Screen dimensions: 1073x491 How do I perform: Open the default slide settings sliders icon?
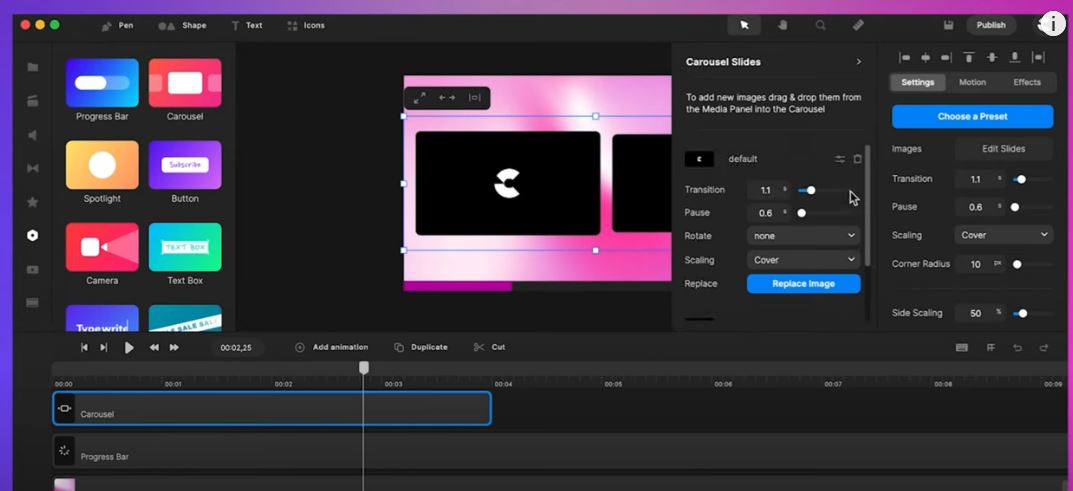pyautogui.click(x=840, y=159)
